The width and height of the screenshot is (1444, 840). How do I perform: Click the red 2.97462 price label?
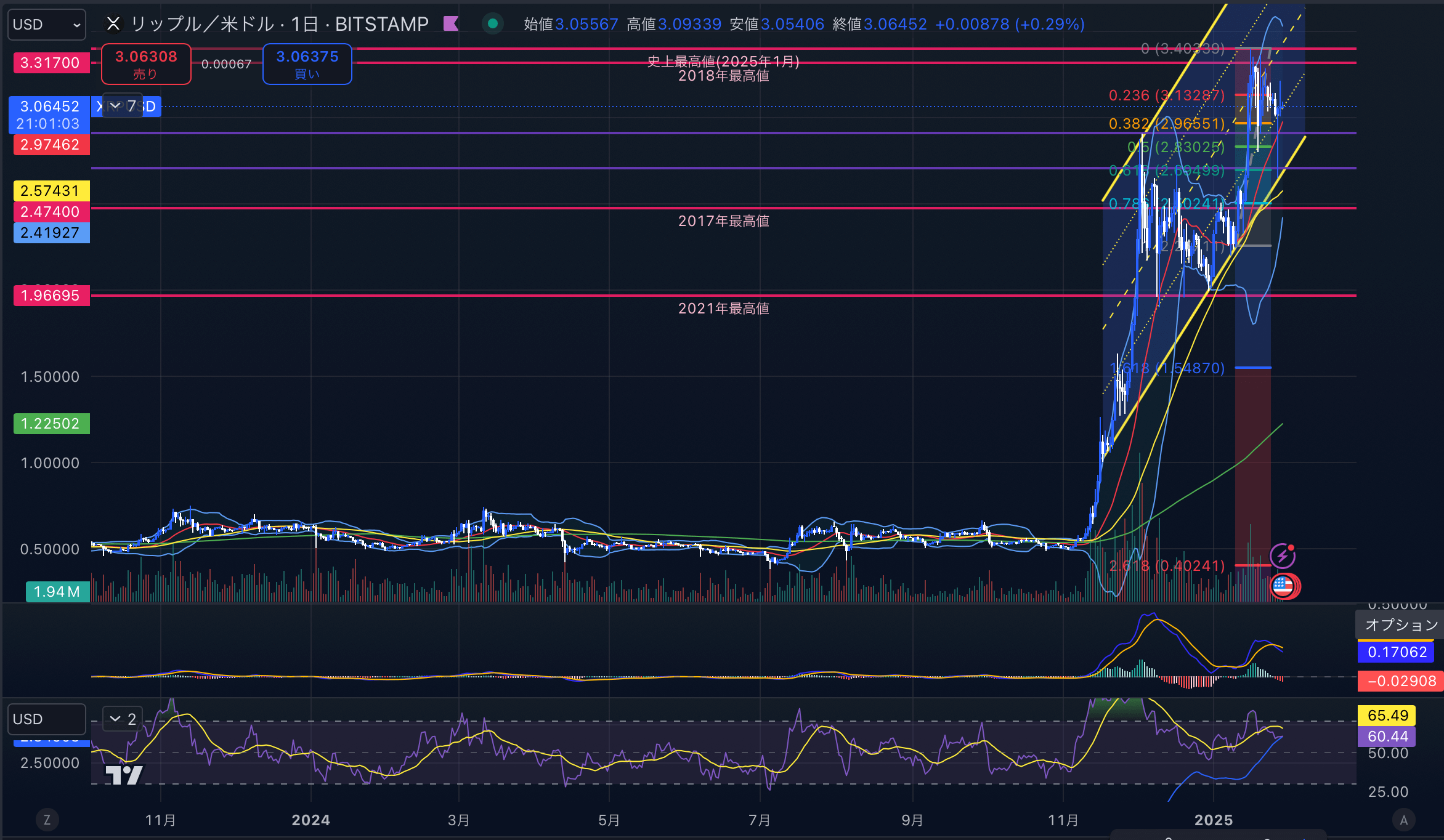tap(51, 145)
